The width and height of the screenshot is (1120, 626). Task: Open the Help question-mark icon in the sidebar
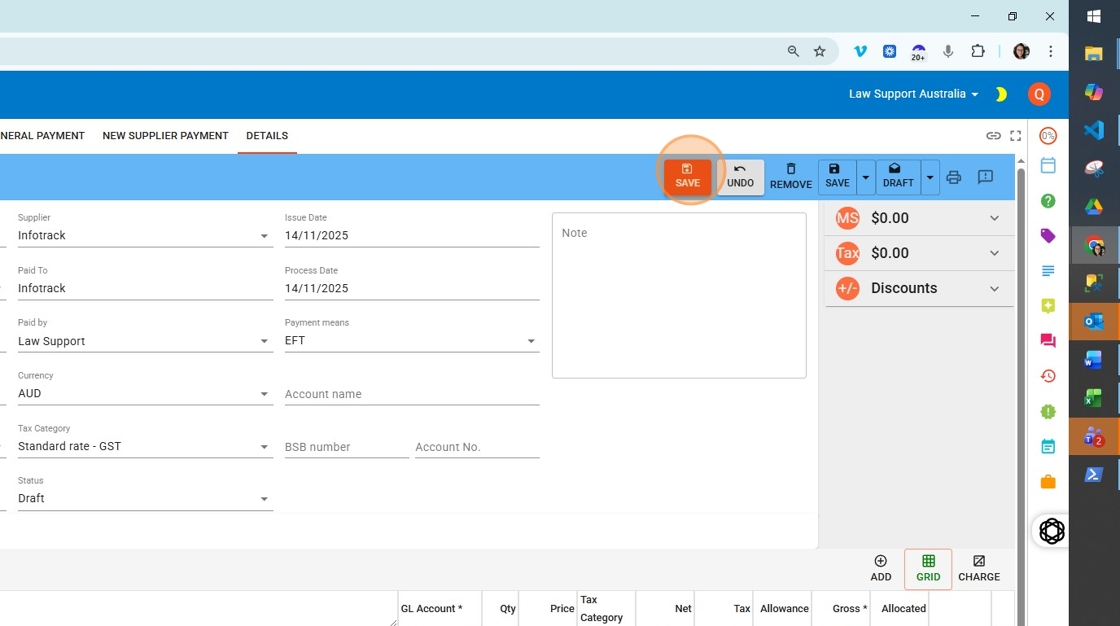pos(1047,201)
